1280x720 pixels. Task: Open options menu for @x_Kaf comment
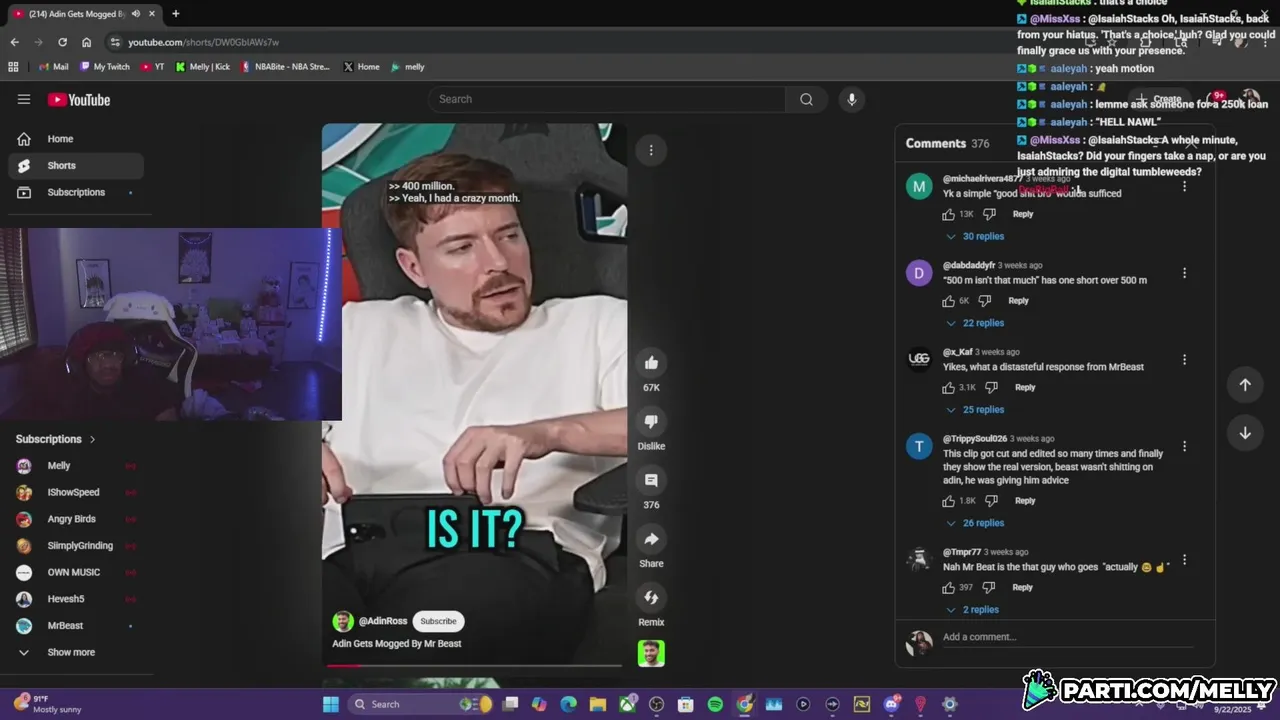pyautogui.click(x=1184, y=360)
